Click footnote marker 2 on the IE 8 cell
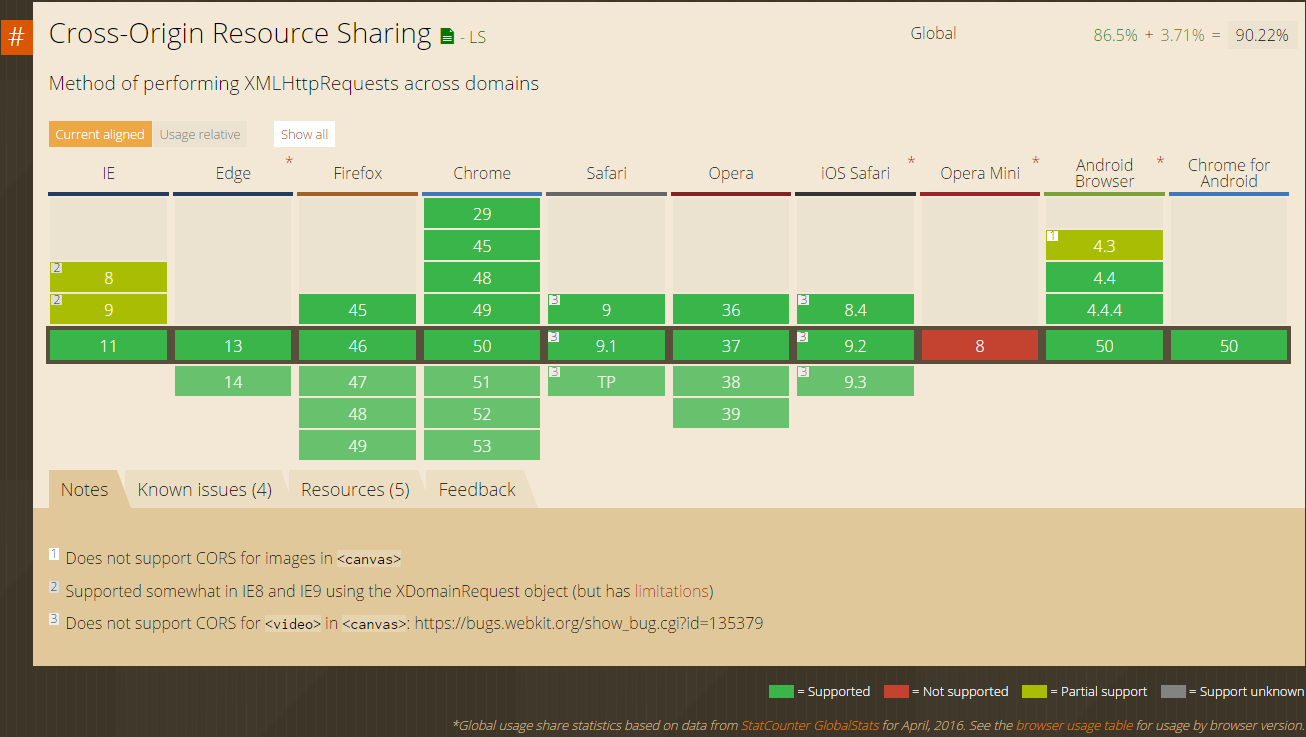The image size is (1306, 737). click(x=55, y=268)
